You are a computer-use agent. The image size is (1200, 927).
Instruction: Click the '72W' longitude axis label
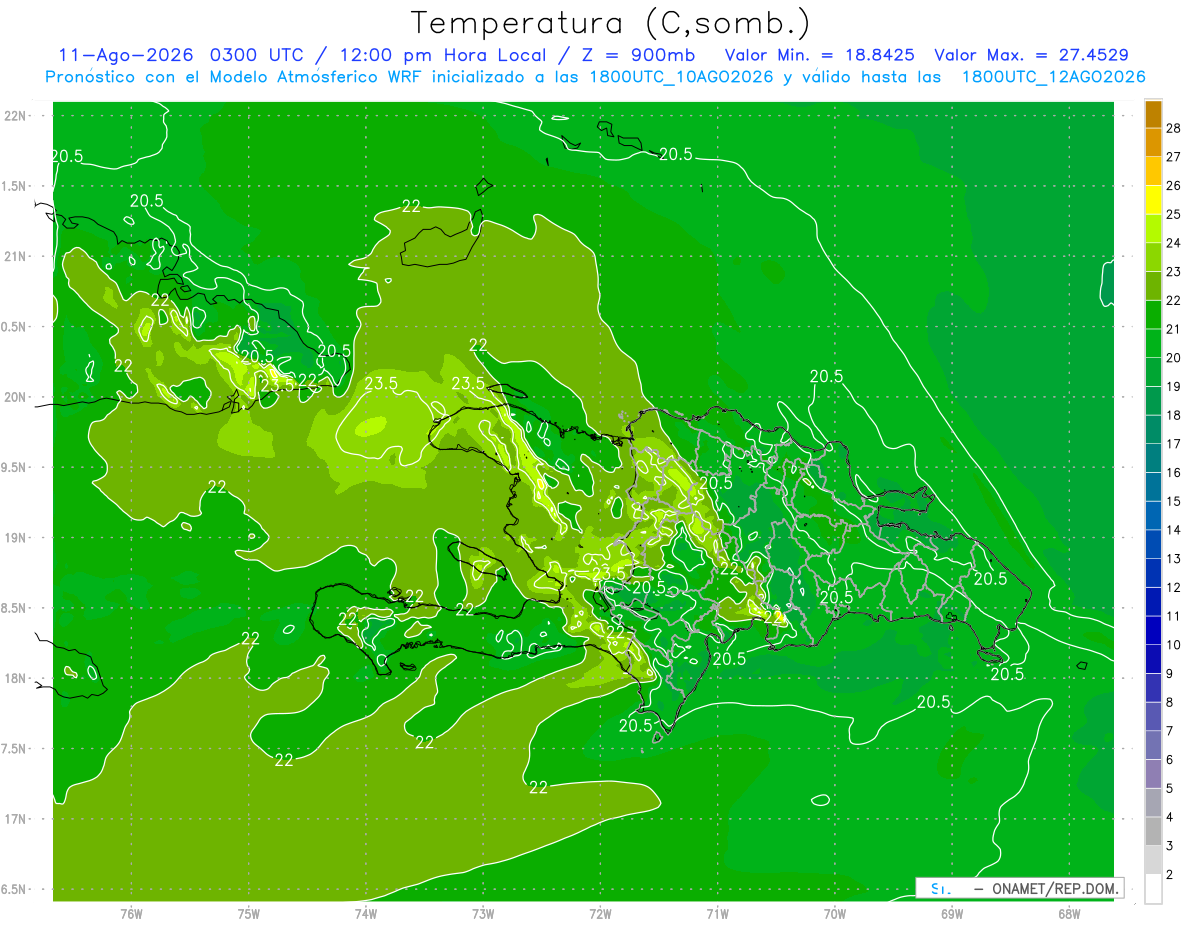[600, 913]
